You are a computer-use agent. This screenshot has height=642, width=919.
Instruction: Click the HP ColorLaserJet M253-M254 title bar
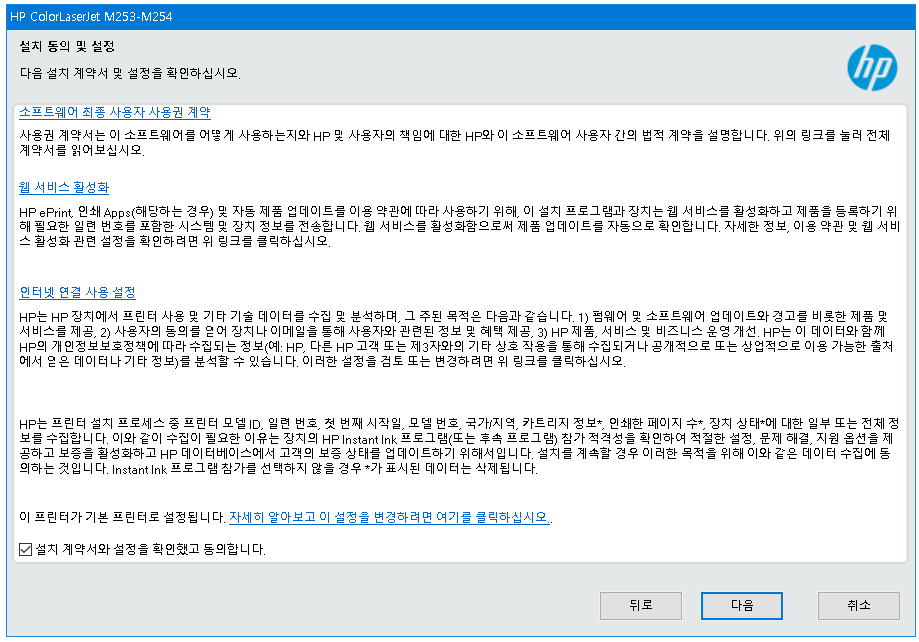point(460,16)
